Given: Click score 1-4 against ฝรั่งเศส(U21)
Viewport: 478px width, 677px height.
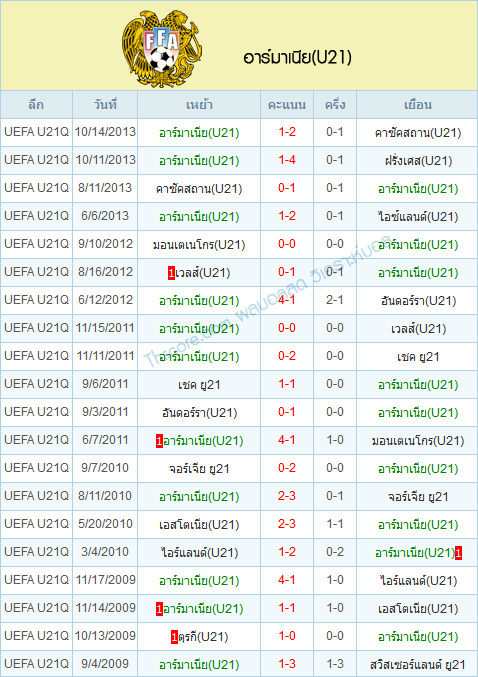Looking at the screenshot, I should click(287, 160).
